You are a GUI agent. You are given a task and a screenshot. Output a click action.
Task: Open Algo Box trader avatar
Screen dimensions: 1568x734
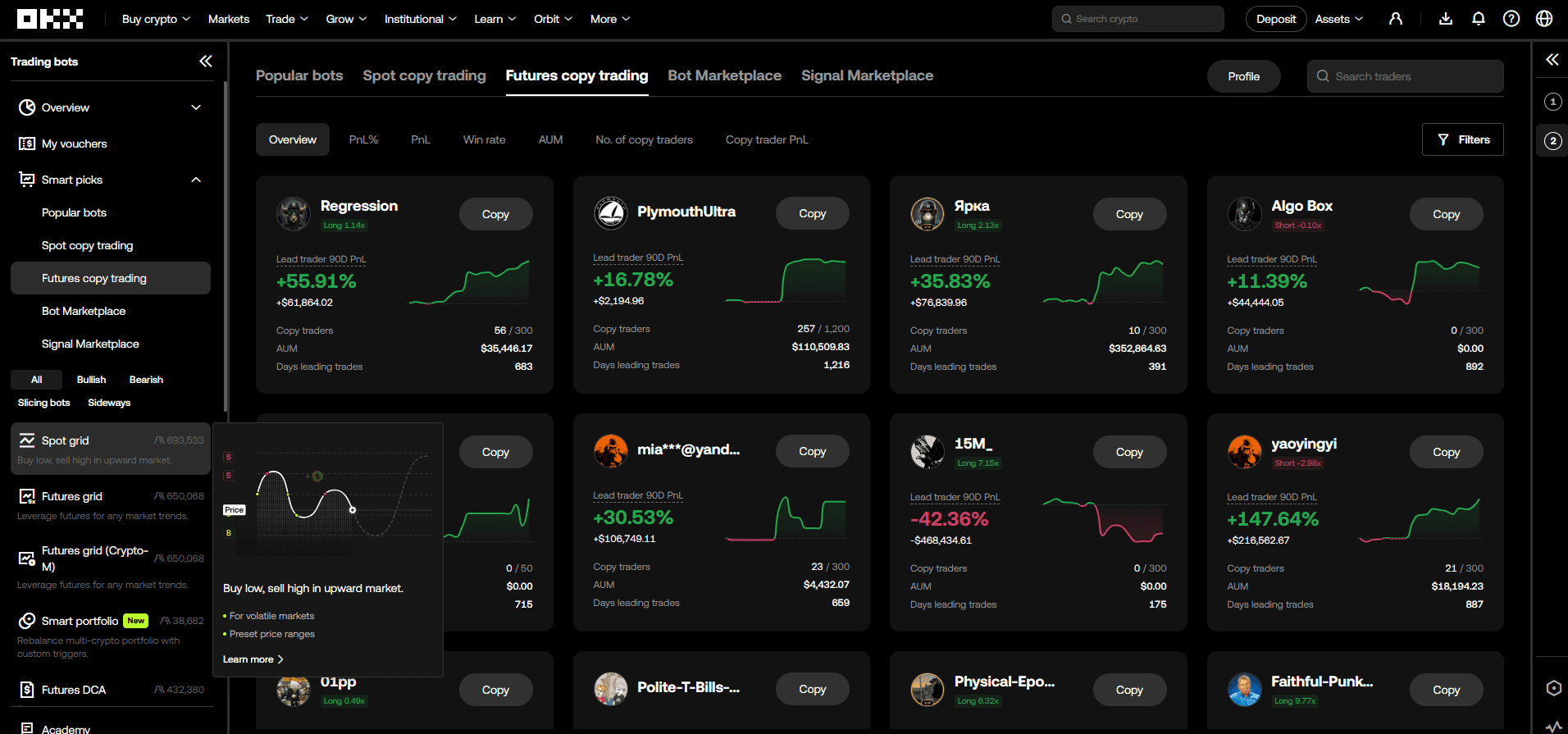click(1244, 214)
